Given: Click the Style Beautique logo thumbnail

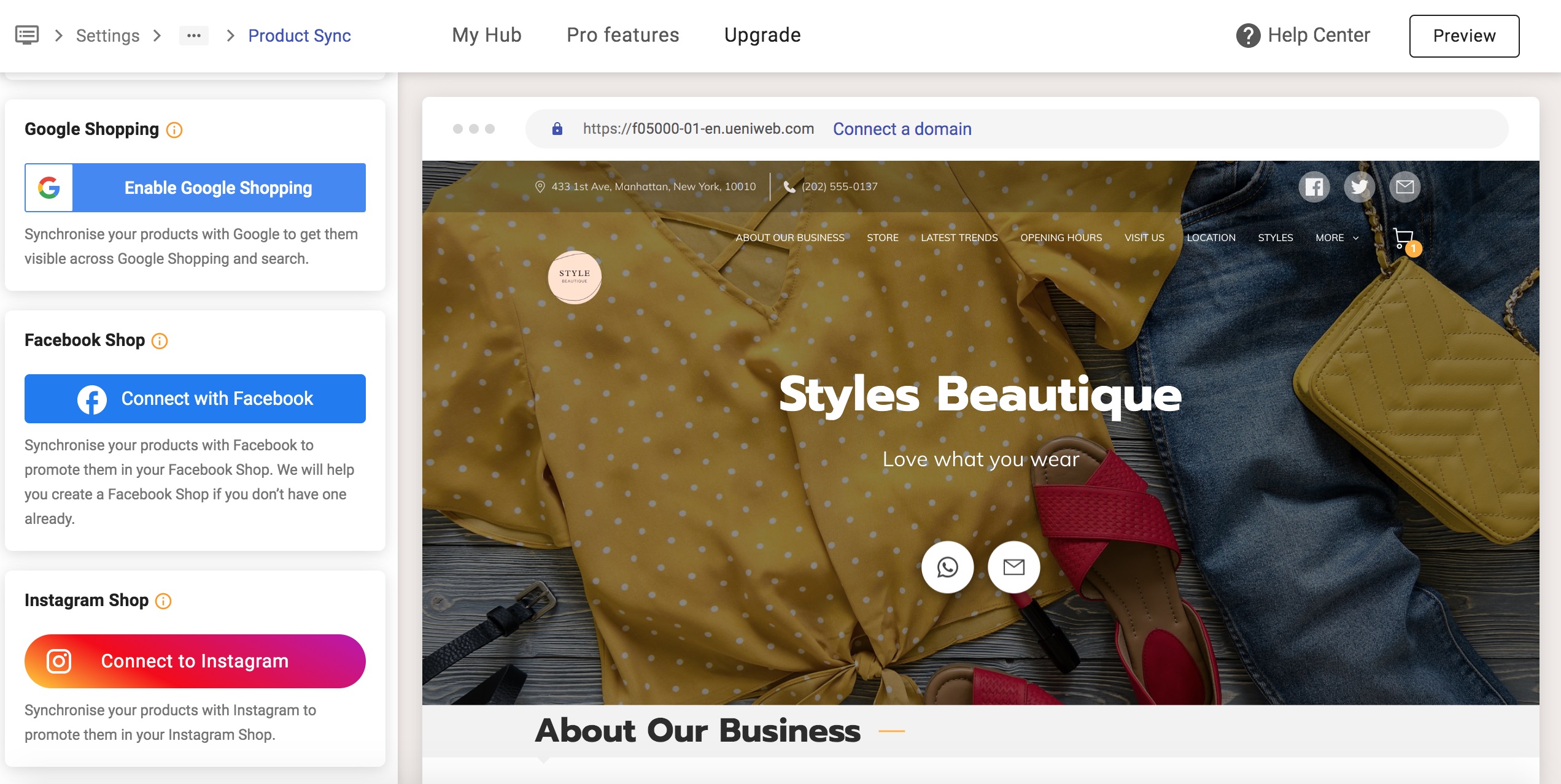Looking at the screenshot, I should [575, 277].
